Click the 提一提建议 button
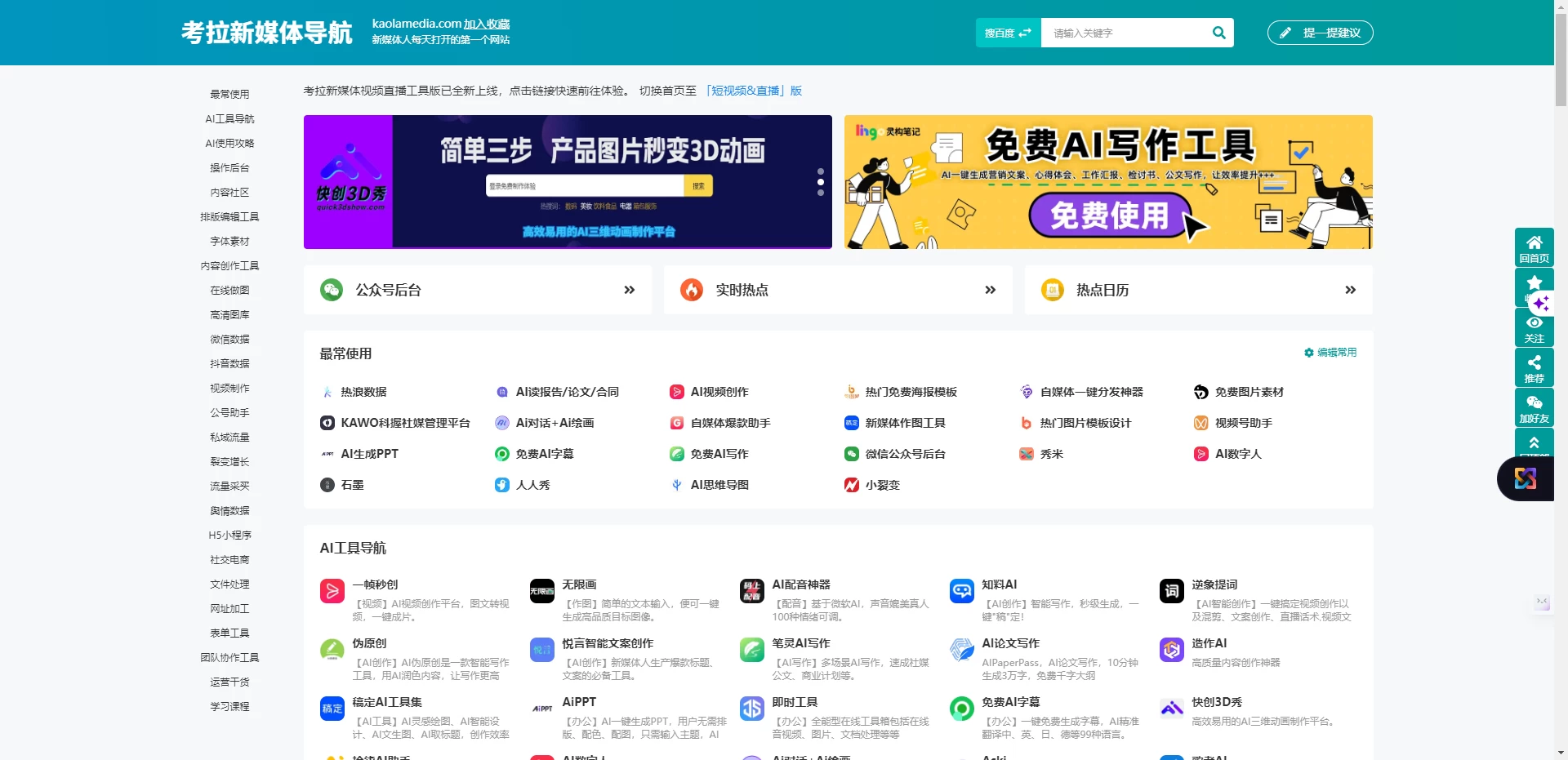Image resolution: width=1568 pixels, height=760 pixels. pos(1320,33)
